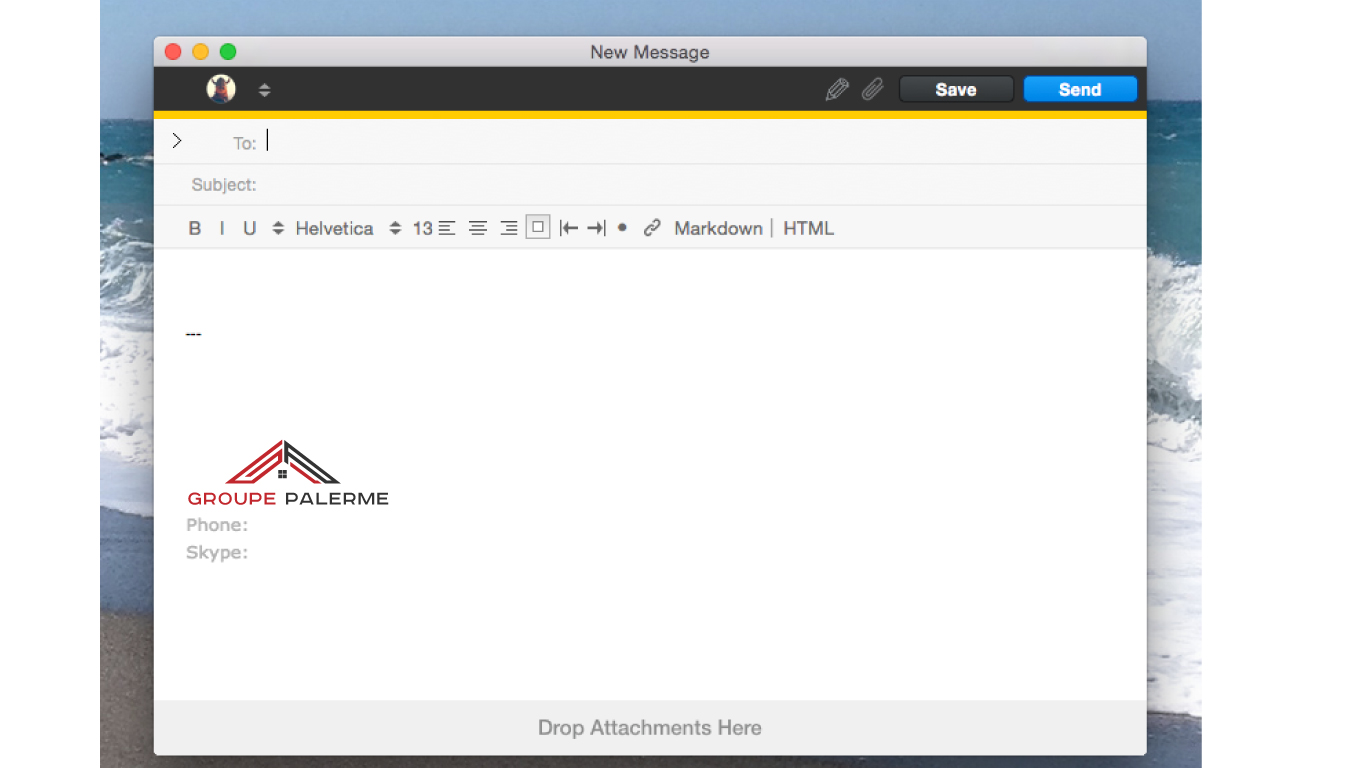Screen dimensions: 1366x768
Task: Click the account avatar picture
Action: [x=221, y=89]
